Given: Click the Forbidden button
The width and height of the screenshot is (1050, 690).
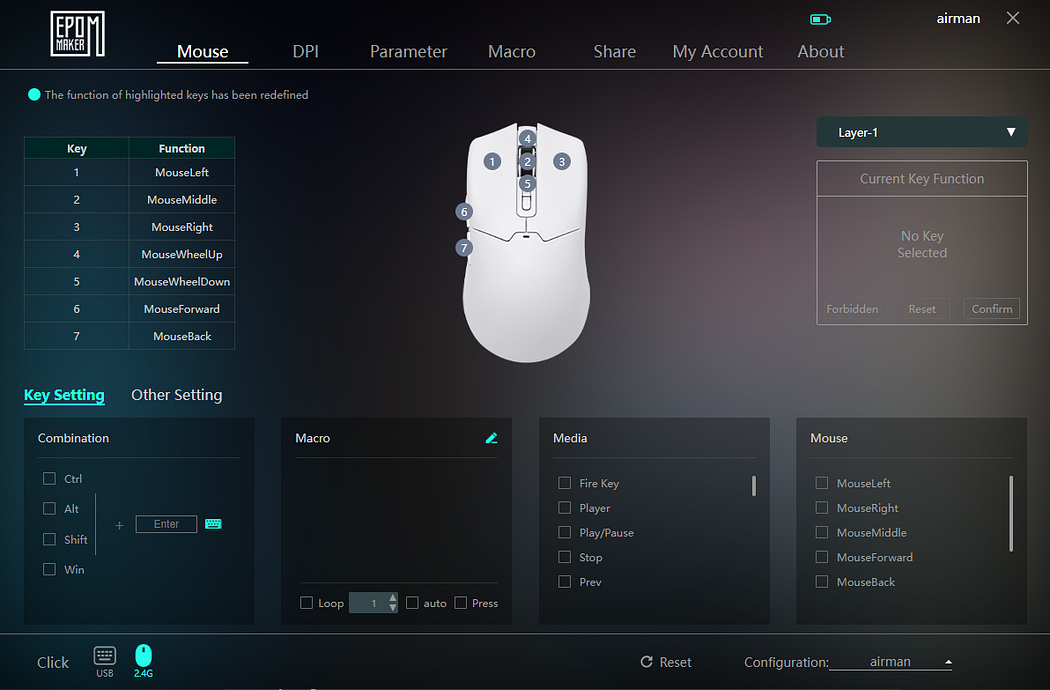Looking at the screenshot, I should click(852, 309).
